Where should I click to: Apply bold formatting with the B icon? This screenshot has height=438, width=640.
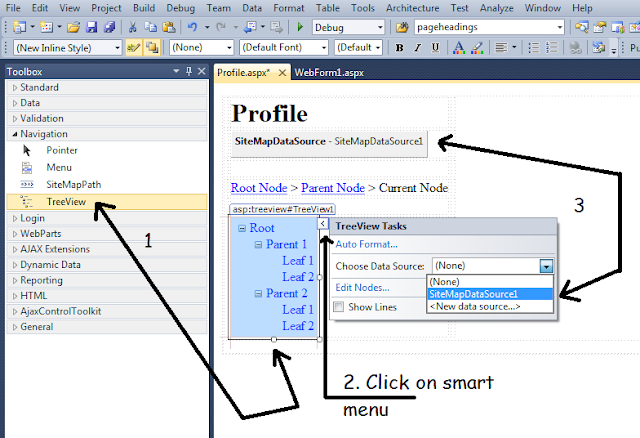[x=399, y=48]
